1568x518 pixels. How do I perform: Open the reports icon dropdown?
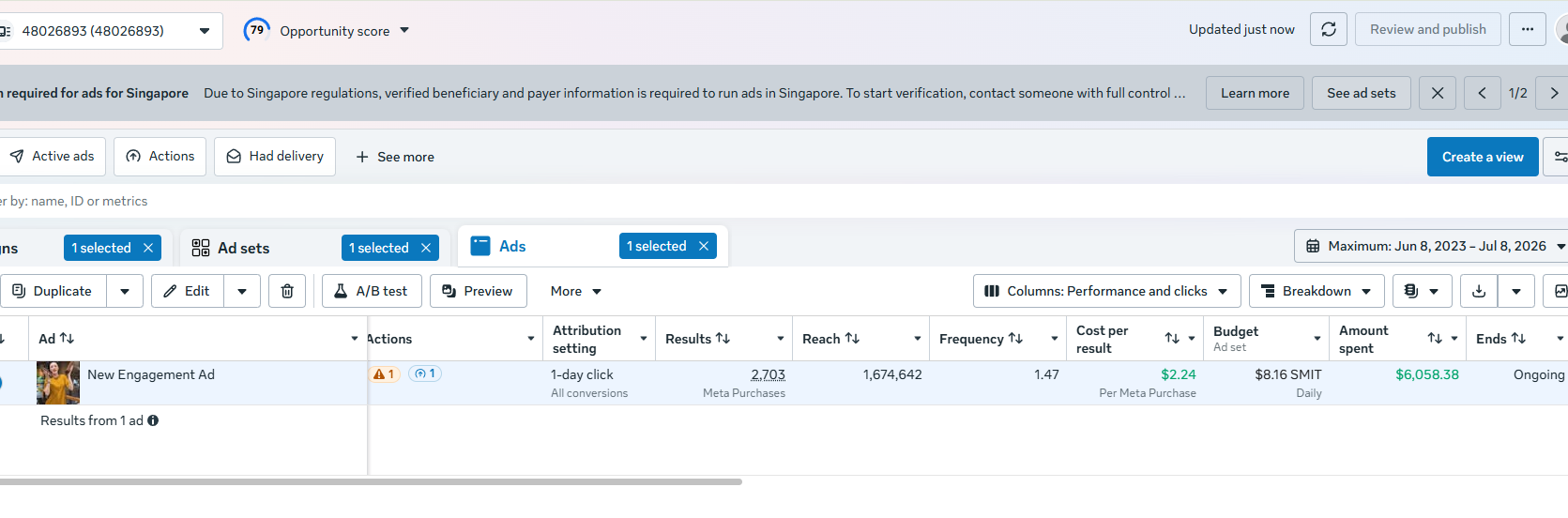[x=1423, y=291]
